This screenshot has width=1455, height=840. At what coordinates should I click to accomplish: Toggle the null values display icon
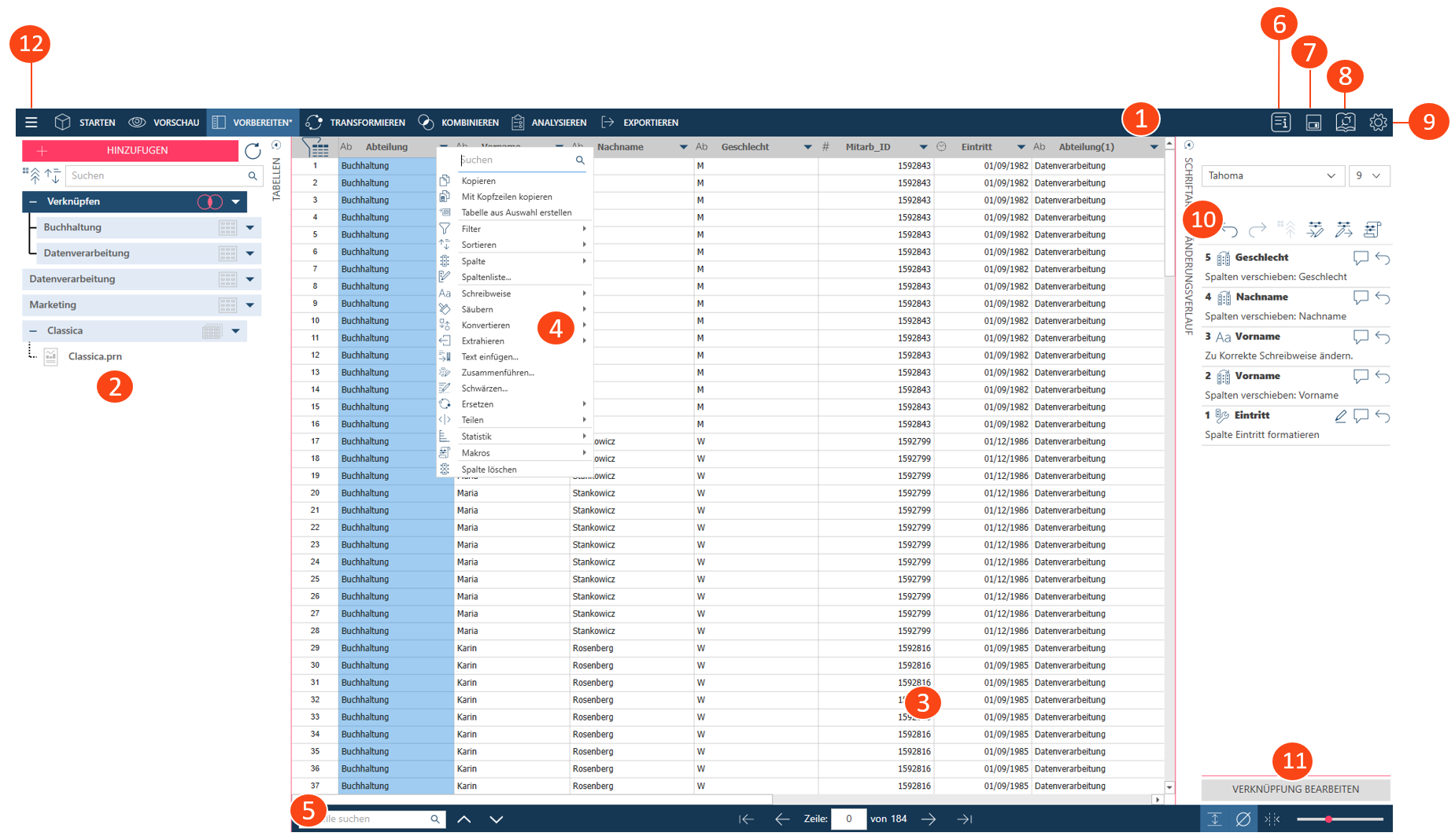[x=1243, y=820]
